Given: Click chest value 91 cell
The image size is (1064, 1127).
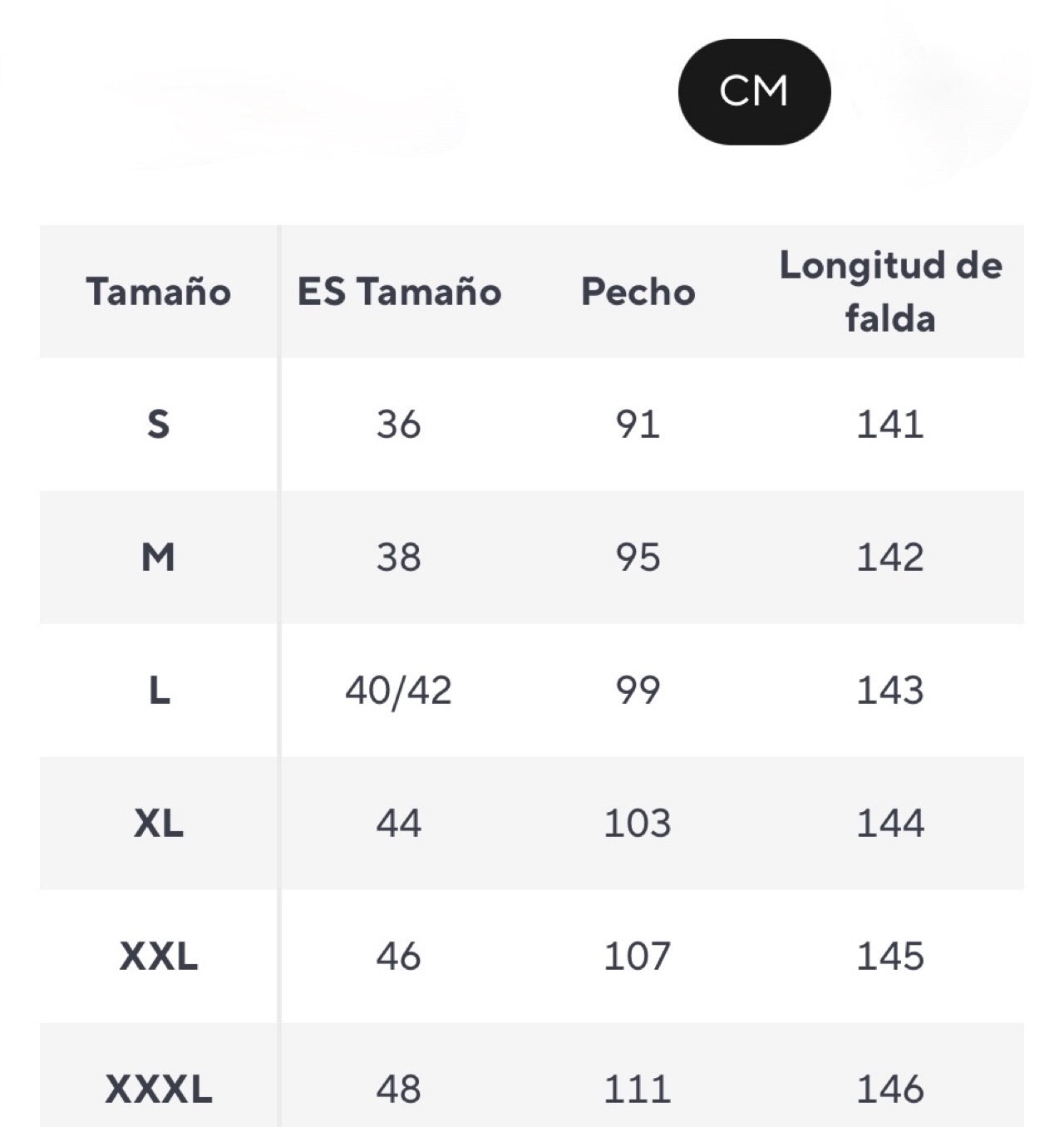Looking at the screenshot, I should tap(638, 425).
